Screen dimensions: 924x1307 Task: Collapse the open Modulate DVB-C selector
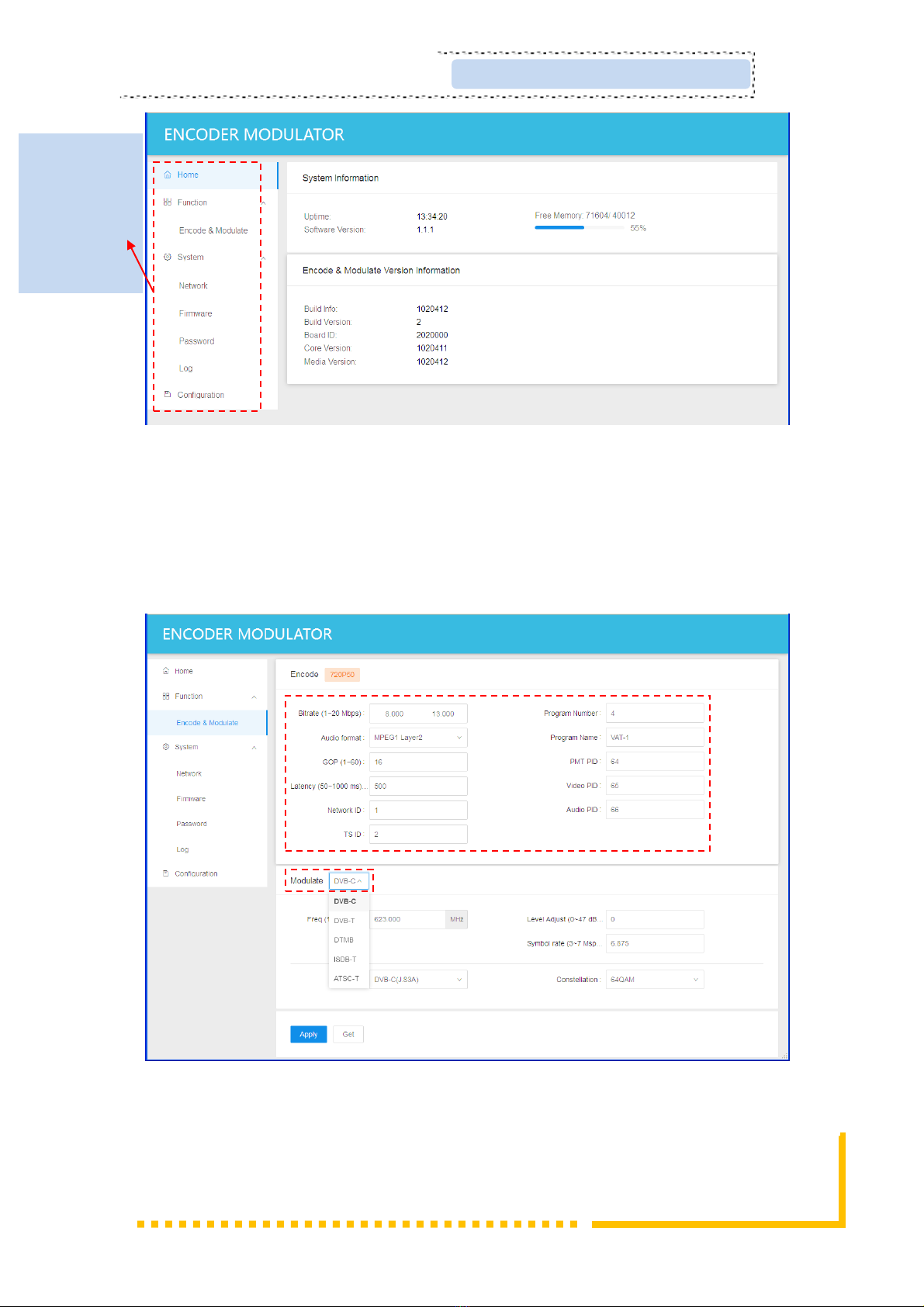[x=348, y=881]
